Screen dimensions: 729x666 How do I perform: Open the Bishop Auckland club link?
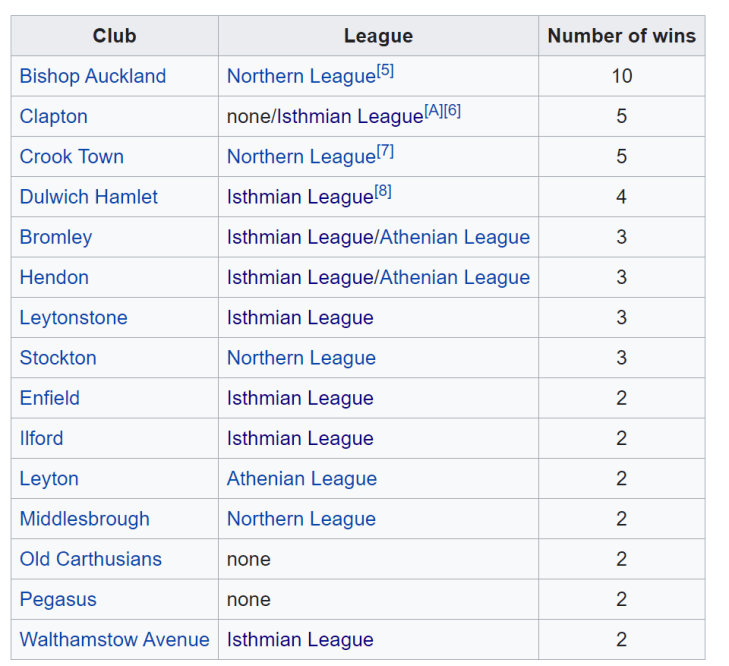click(x=93, y=76)
